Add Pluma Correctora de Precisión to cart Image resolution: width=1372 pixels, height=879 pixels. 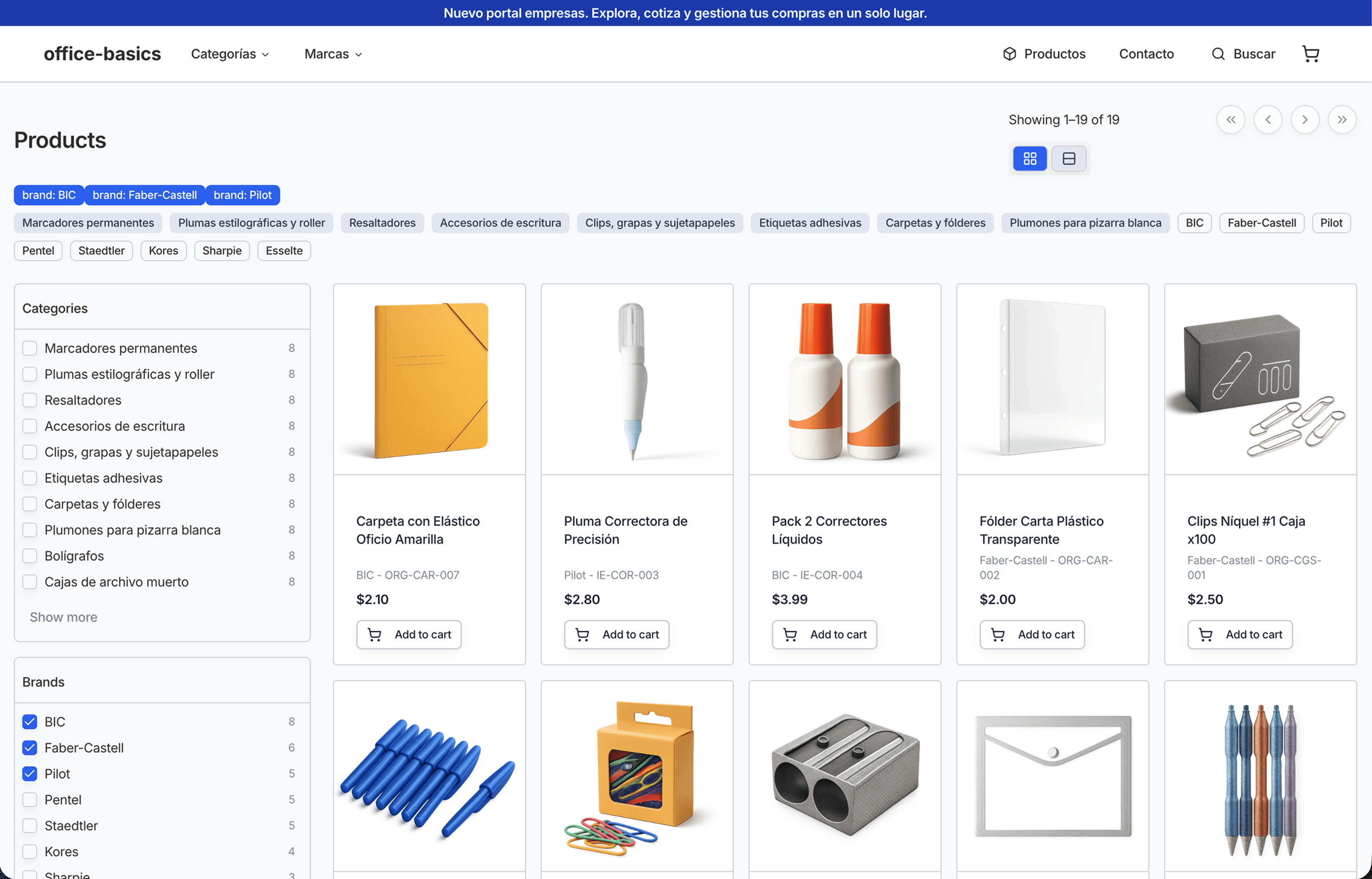[616, 634]
